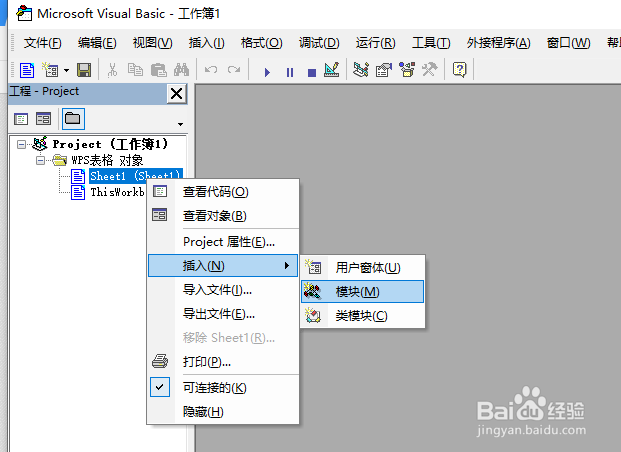The width and height of the screenshot is (621, 452).
Task: Click the Reset stop icon
Action: pyautogui.click(x=312, y=72)
